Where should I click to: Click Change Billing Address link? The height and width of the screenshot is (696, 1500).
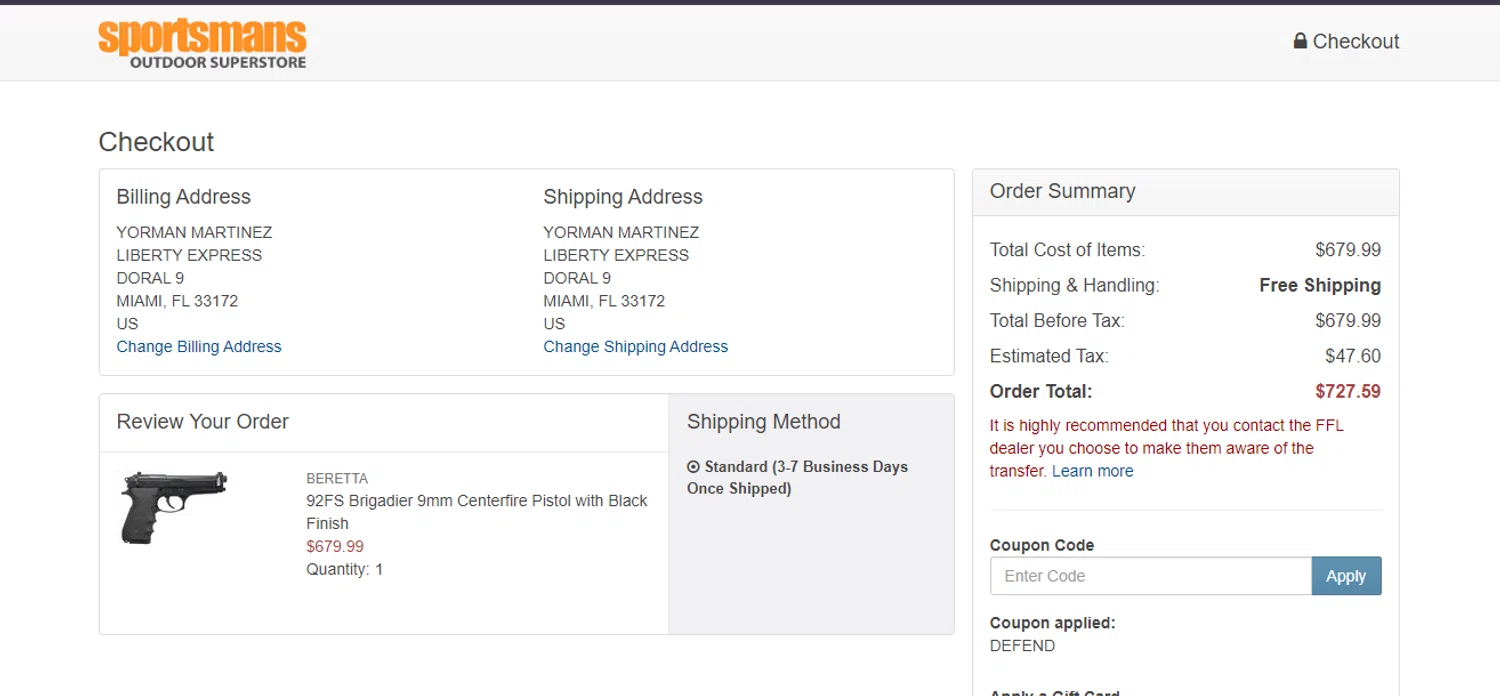(199, 347)
